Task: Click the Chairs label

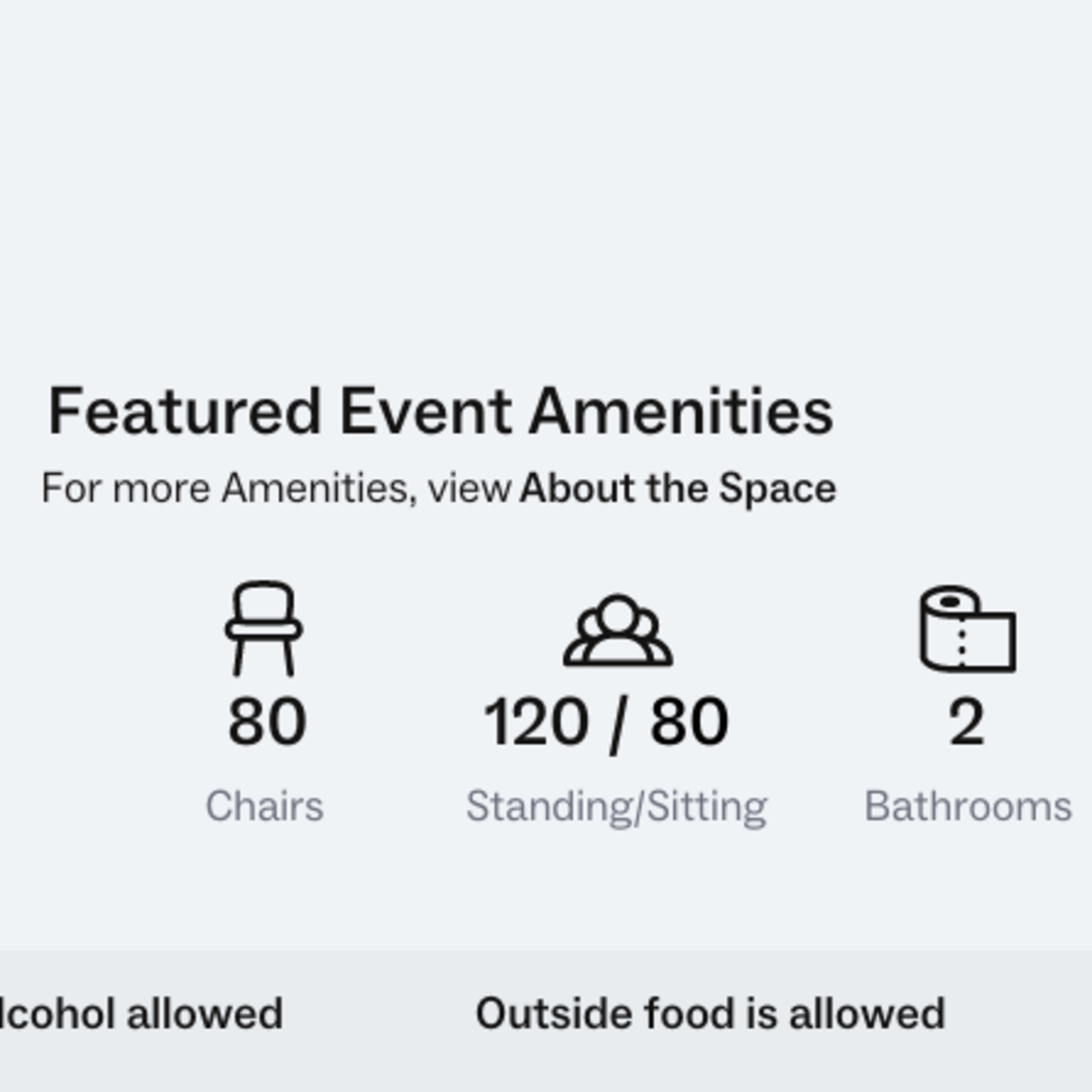Action: tap(264, 806)
